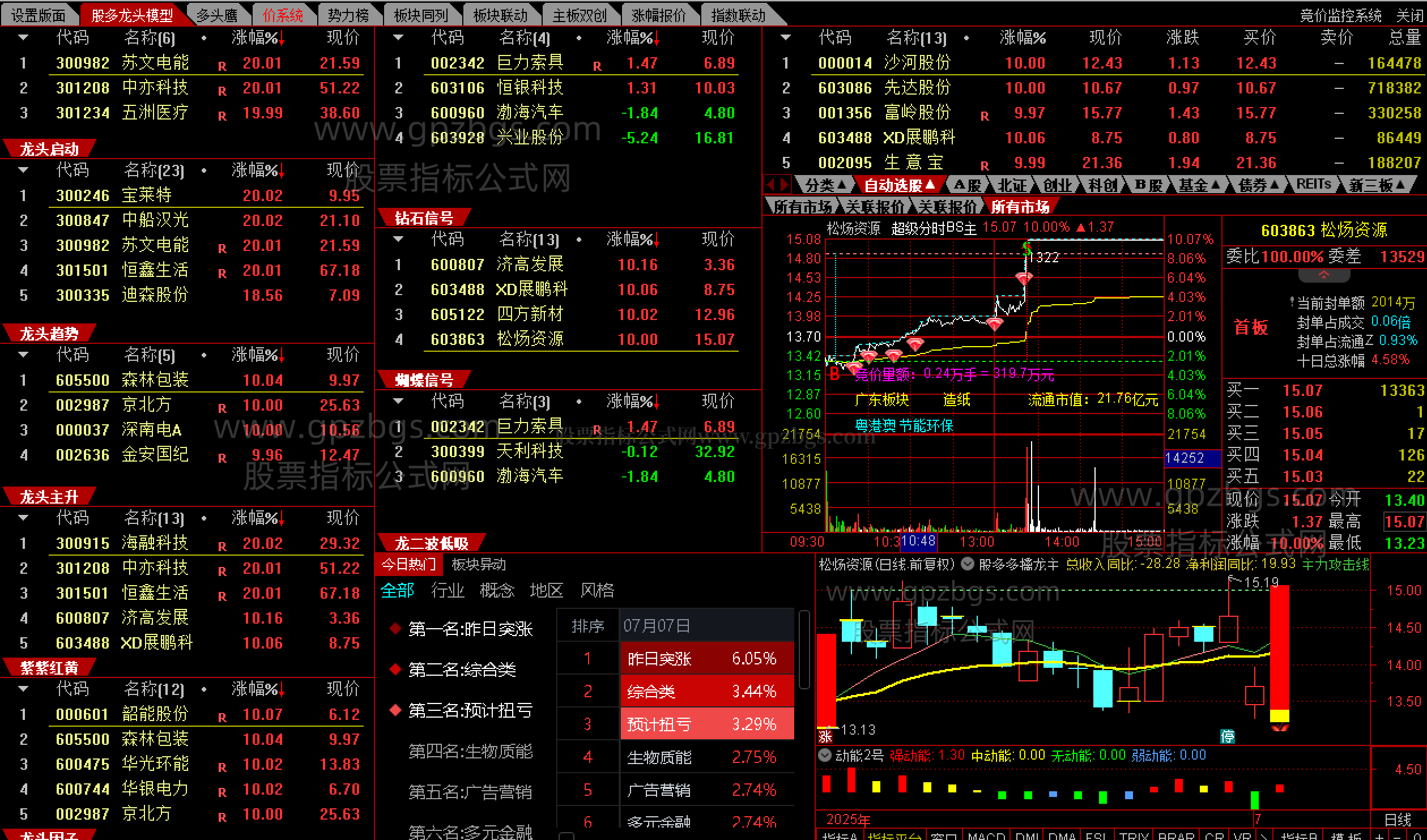
Task: Toggle 涨幅% sort in the 名称(5) list
Action: point(258,355)
